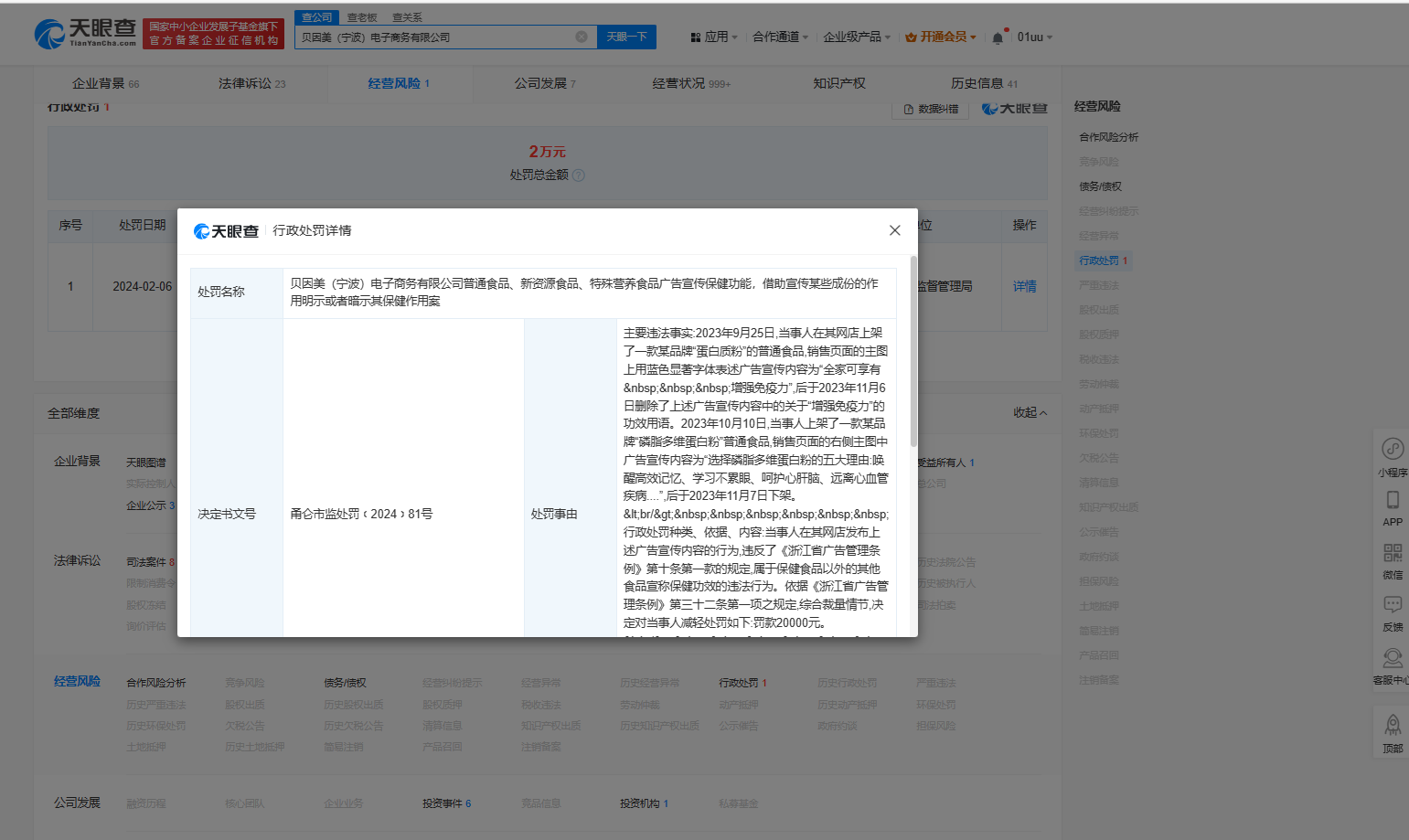Open the APP download icon
The image size is (1409, 840).
(1392, 500)
